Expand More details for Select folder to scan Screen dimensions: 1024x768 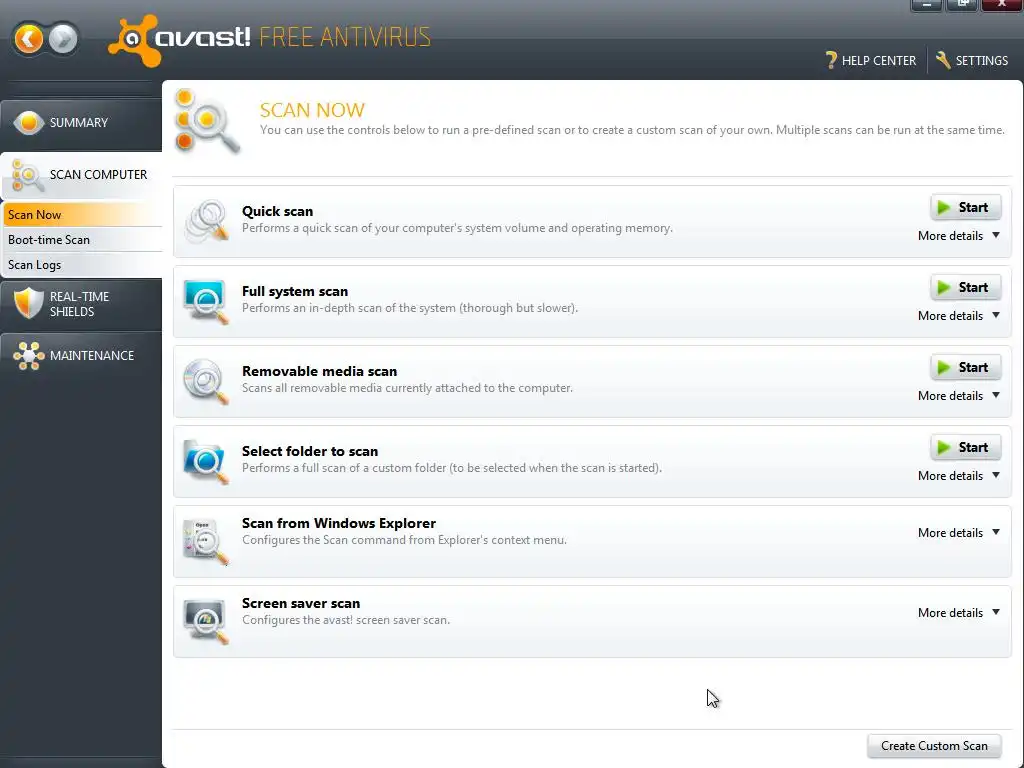959,476
